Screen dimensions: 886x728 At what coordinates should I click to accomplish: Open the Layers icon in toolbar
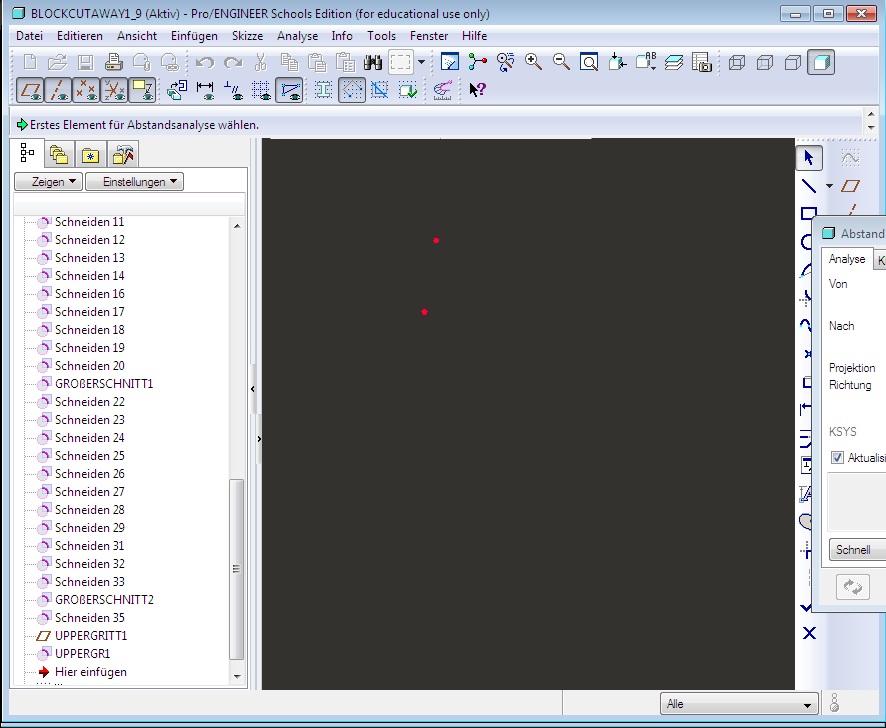tap(674, 62)
